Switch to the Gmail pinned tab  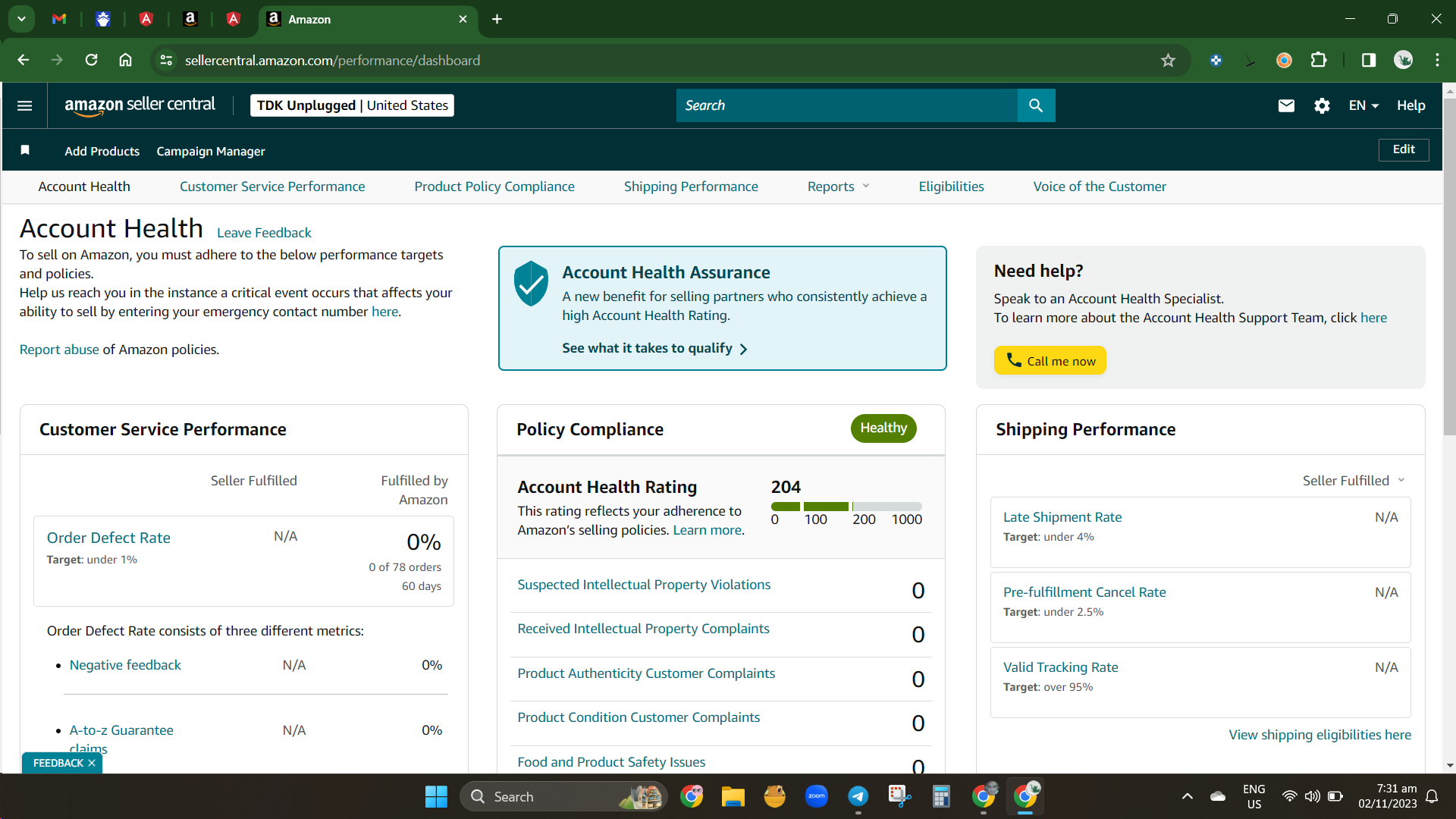click(59, 19)
